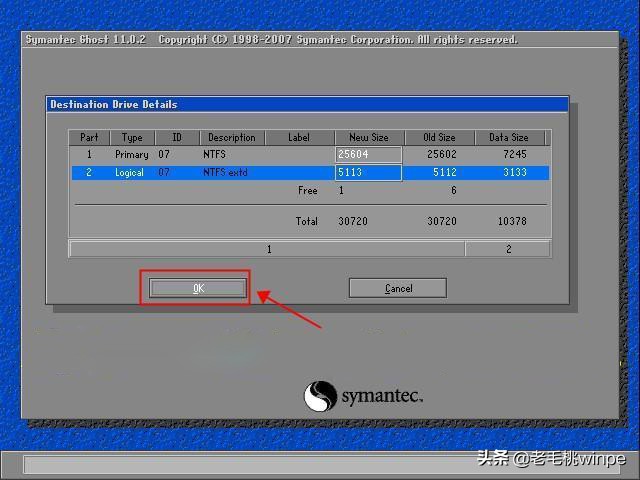The image size is (640, 480).
Task: Click partition 2 segment in layout bar
Action: [x=508, y=249]
